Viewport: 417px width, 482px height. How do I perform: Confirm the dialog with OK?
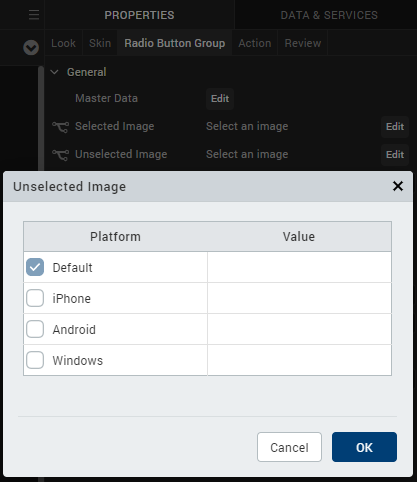[364, 447]
